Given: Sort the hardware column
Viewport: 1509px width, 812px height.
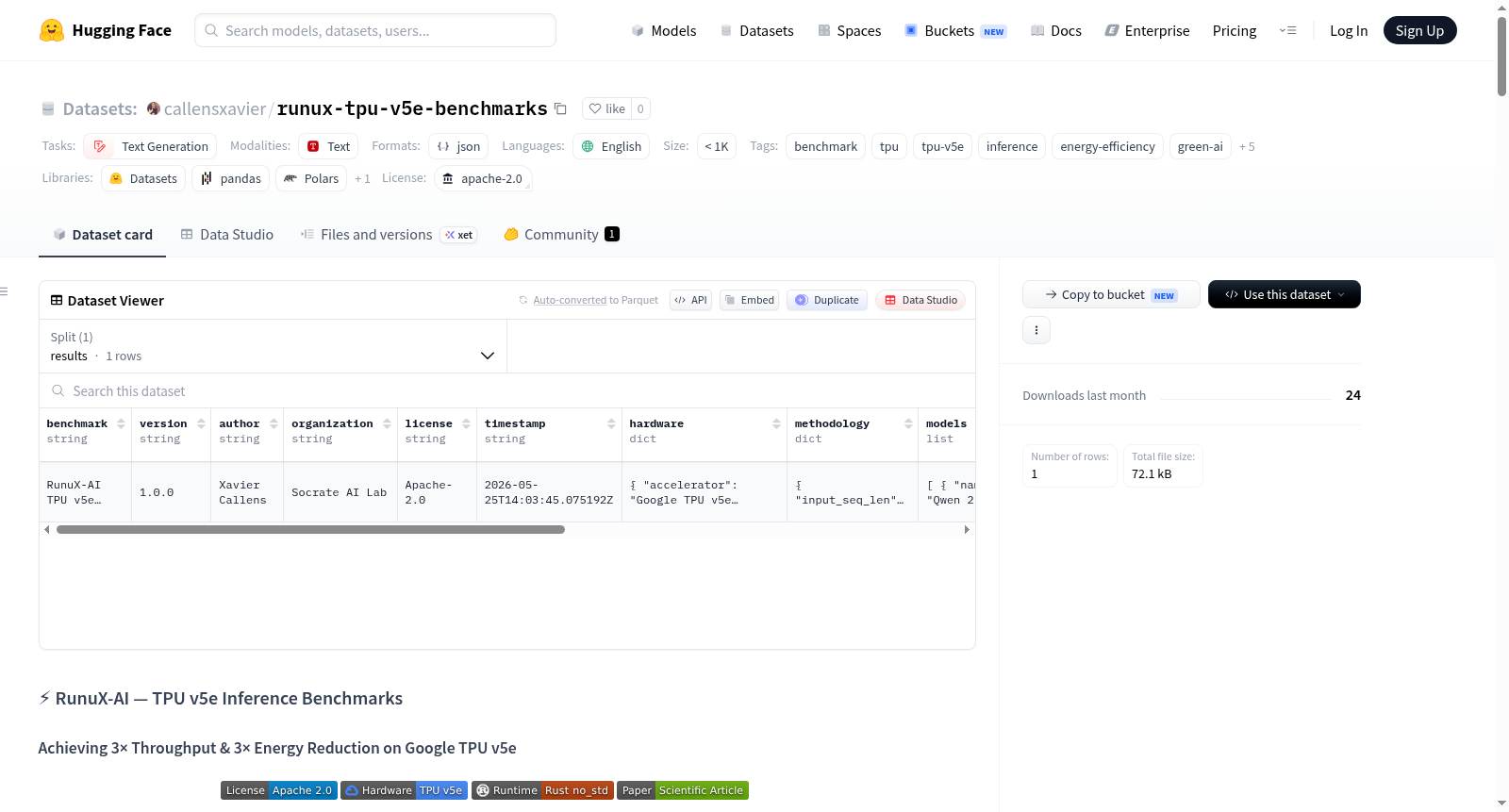Looking at the screenshot, I should (776, 423).
